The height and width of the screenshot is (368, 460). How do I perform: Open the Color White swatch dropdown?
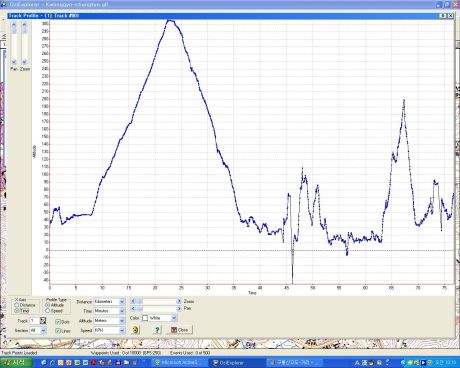tap(173, 318)
